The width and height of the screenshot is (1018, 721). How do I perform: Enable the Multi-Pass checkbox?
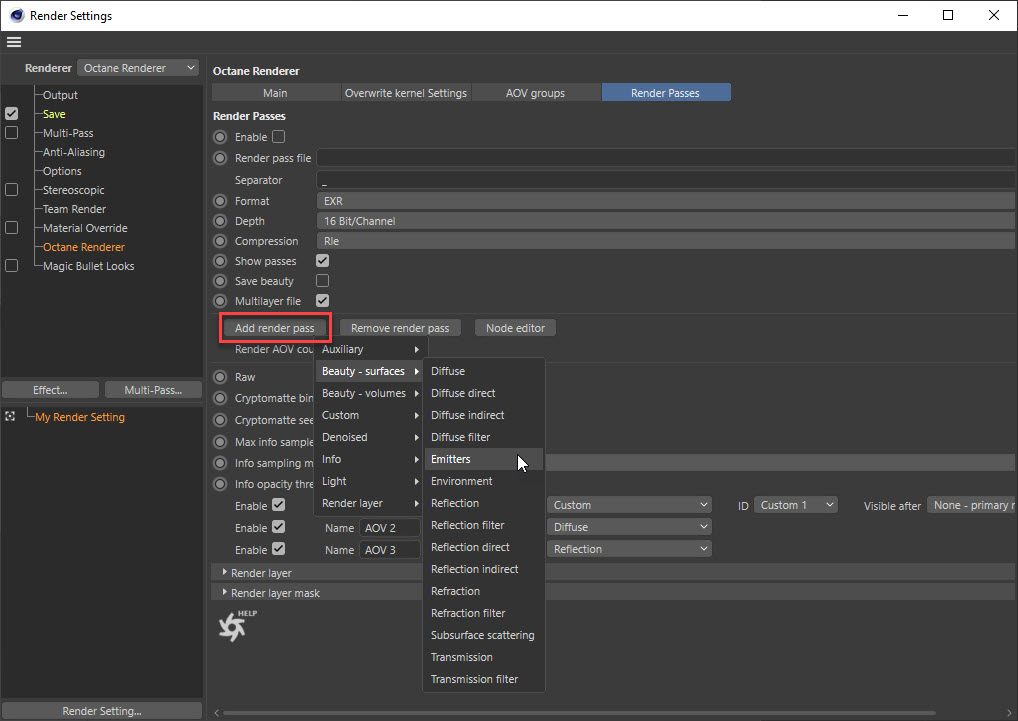pos(12,132)
